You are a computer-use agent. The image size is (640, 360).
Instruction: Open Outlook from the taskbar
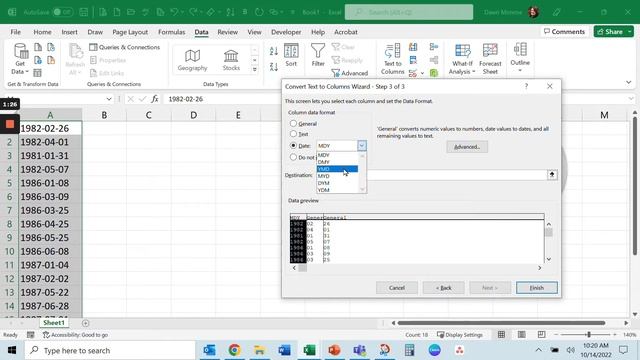(209, 350)
